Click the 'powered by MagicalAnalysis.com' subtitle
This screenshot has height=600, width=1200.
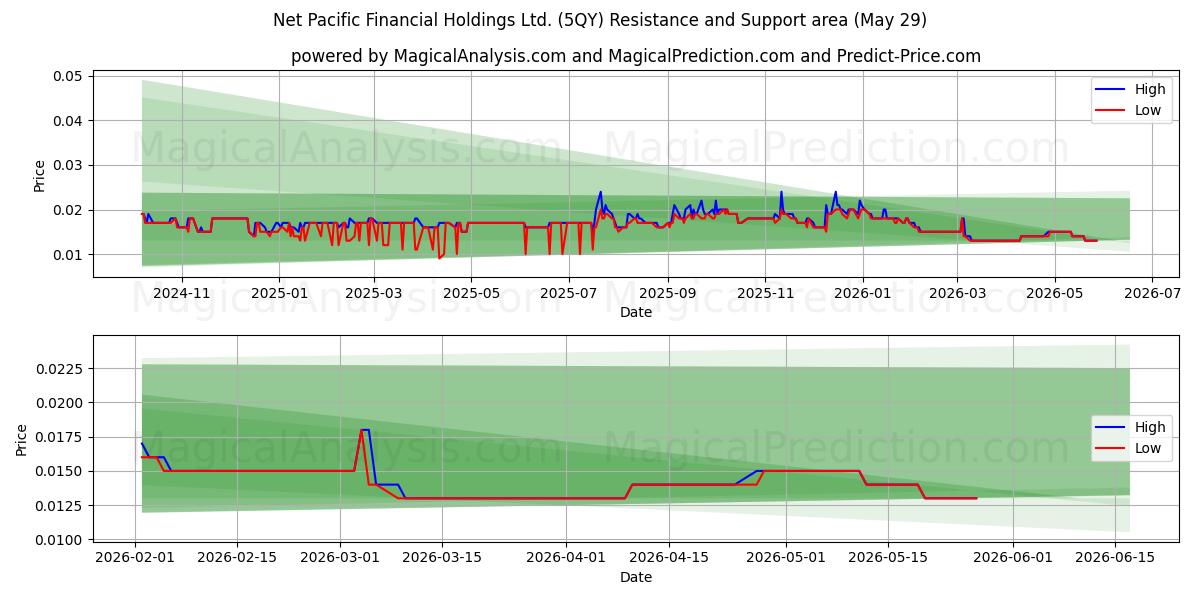tap(636, 56)
